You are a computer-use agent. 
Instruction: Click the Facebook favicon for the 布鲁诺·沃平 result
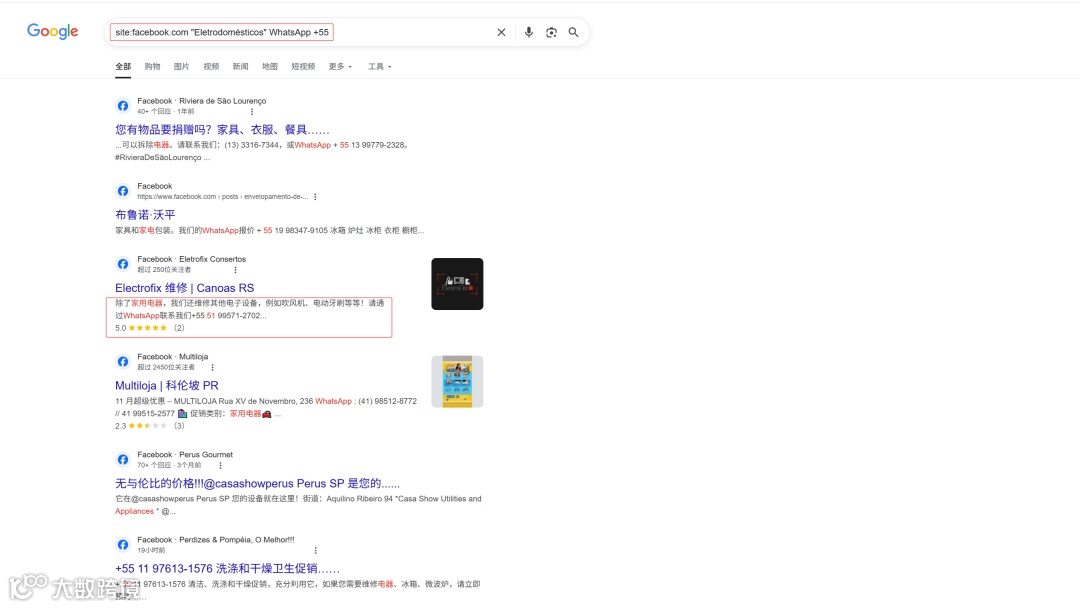pos(123,191)
